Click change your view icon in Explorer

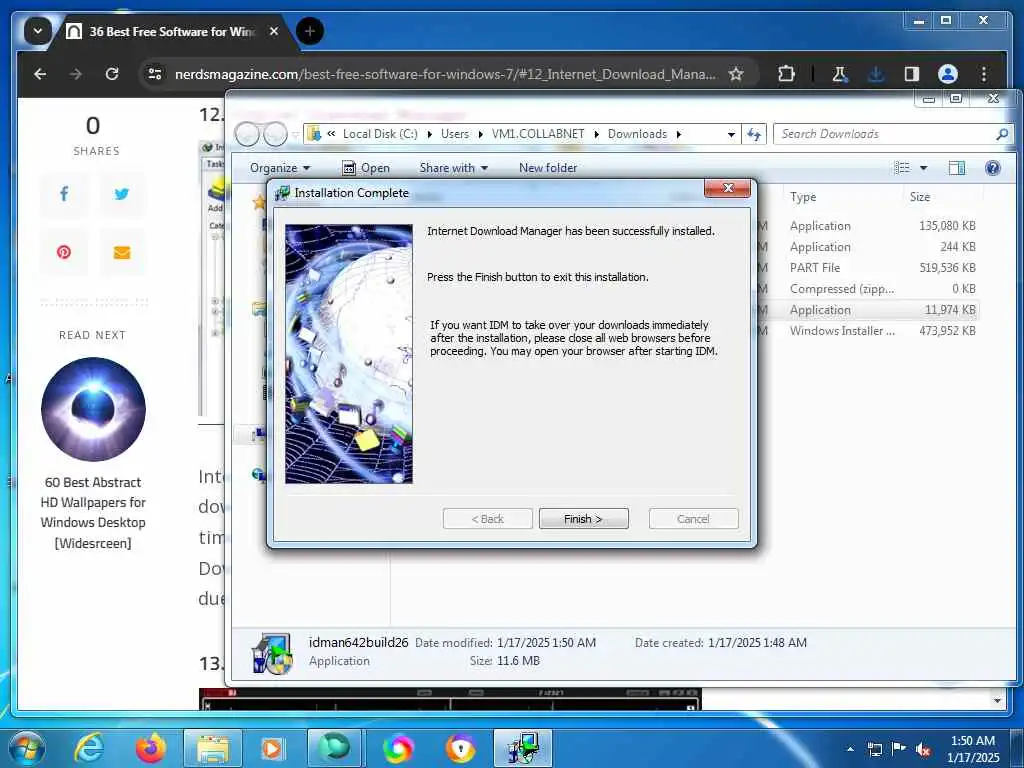[902, 168]
